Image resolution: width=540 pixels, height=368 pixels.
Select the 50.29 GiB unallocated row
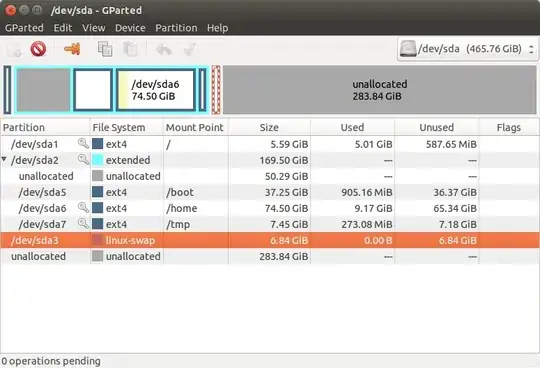[x=270, y=176]
